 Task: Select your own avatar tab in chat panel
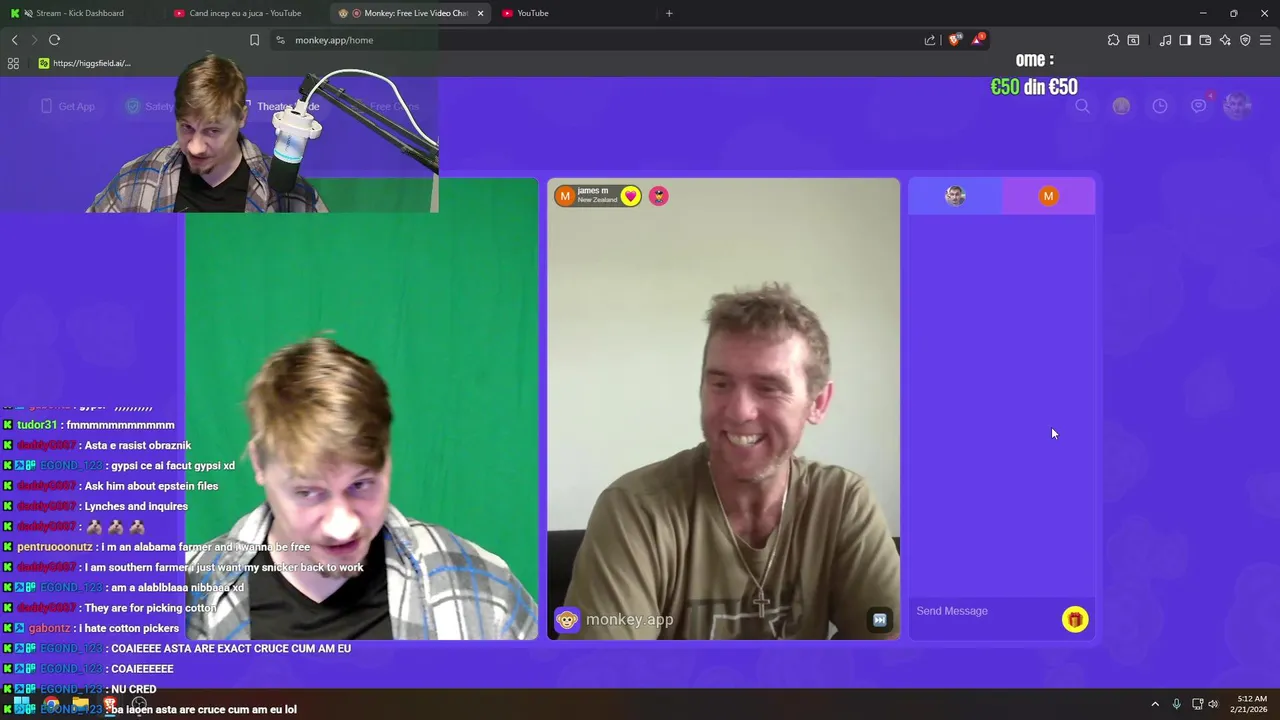click(955, 196)
